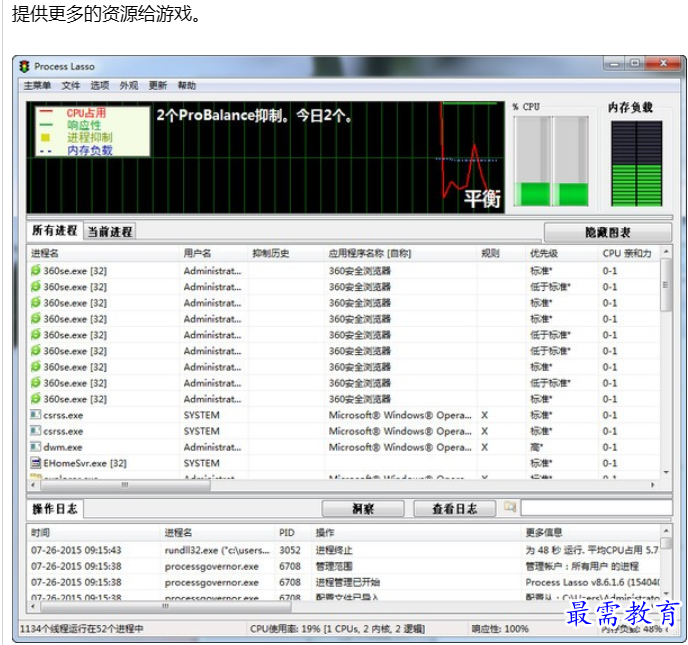The image size is (688, 645).
Task: Click the process list scroll up arrow
Action: tap(666, 251)
